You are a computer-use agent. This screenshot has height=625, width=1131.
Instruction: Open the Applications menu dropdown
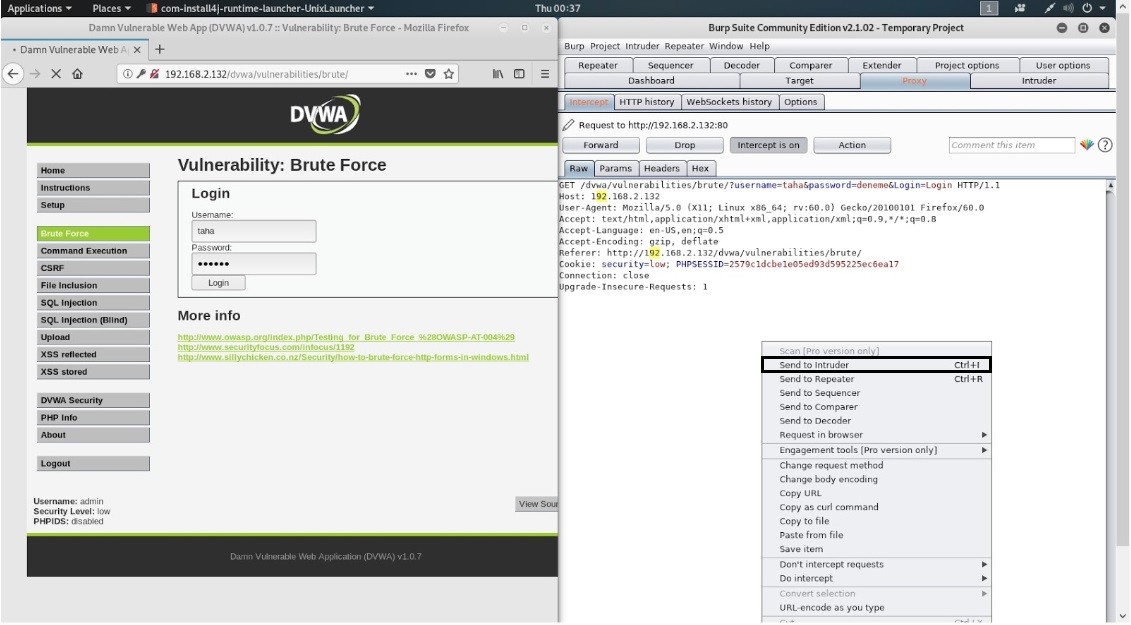tap(39, 8)
